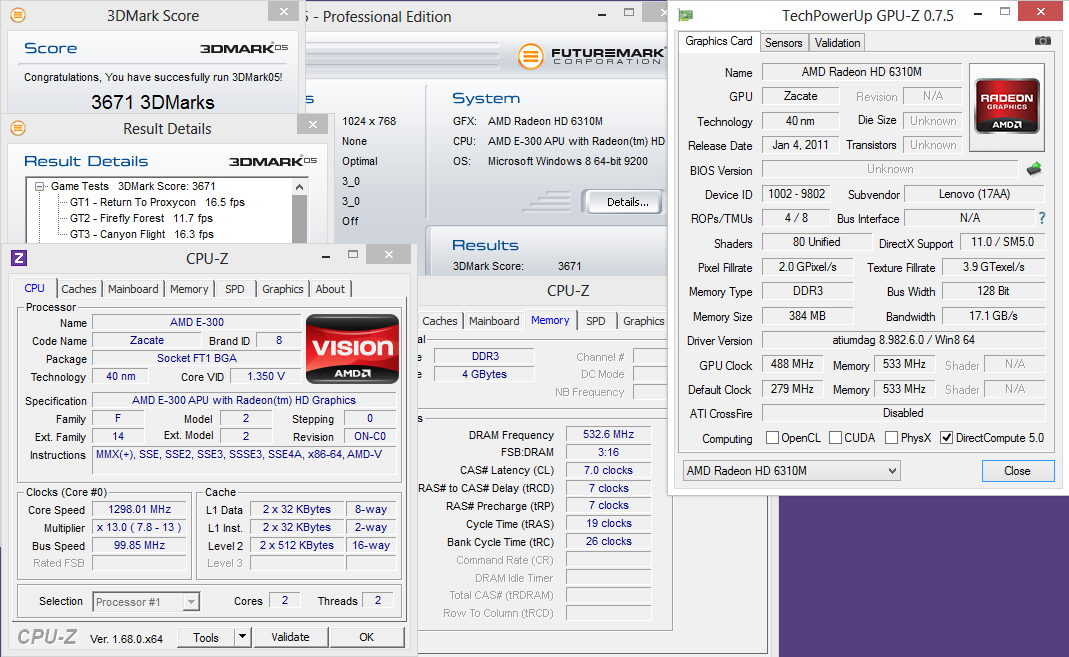Click the Level 2 cache 2 x 512 KBytes value
The width and height of the screenshot is (1069, 657).
[297, 545]
